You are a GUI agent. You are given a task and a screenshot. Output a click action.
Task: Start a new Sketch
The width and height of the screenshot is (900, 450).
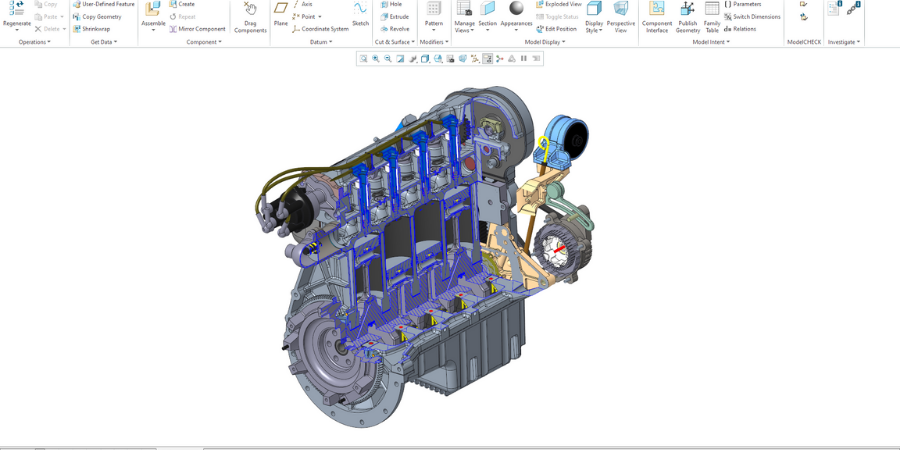360,10
